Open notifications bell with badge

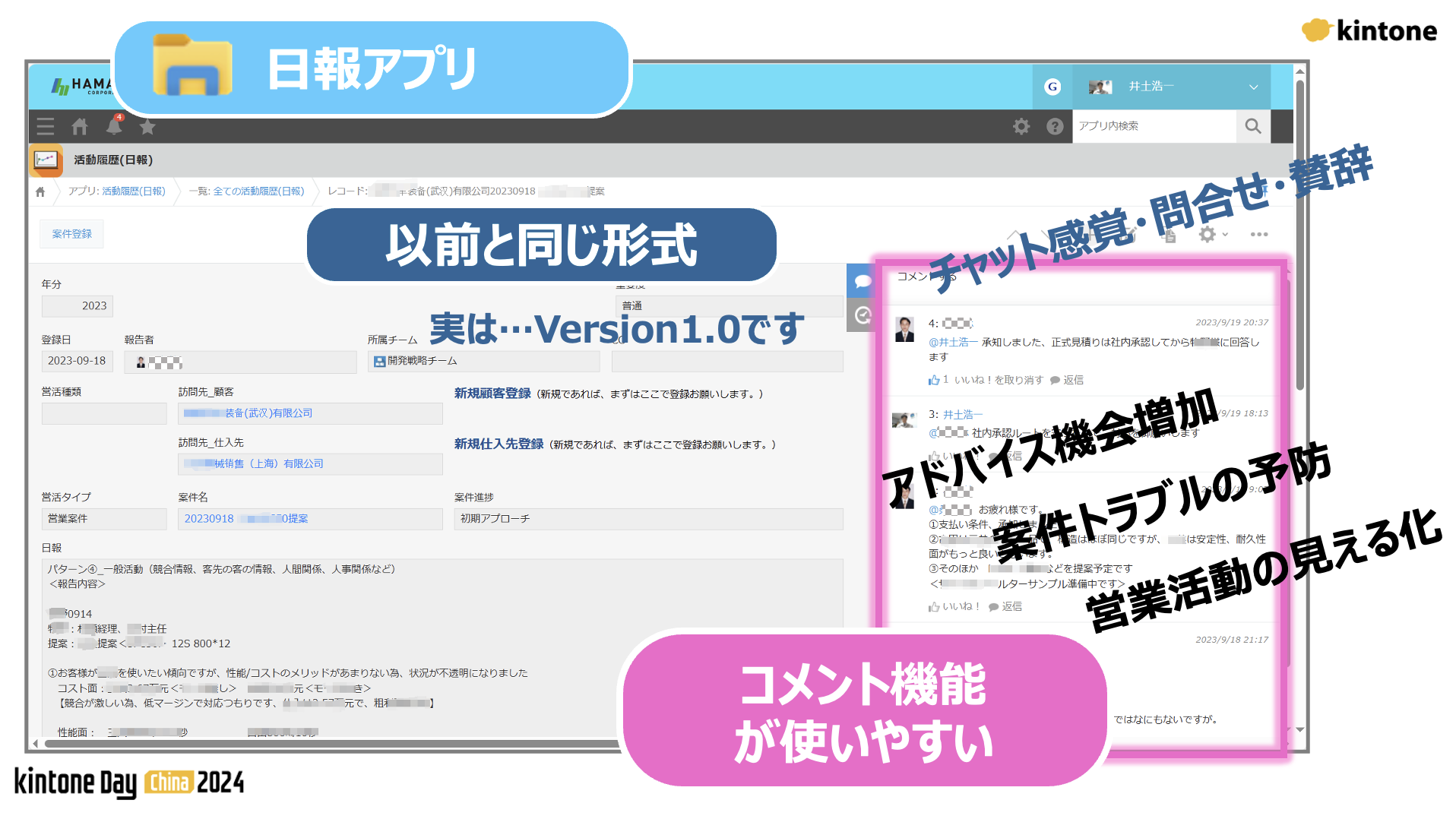[x=114, y=125]
